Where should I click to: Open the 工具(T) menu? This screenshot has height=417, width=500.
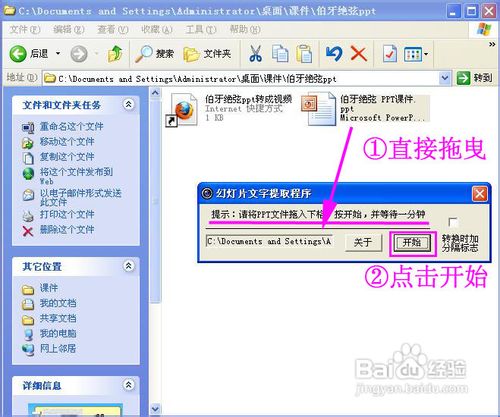201,30
